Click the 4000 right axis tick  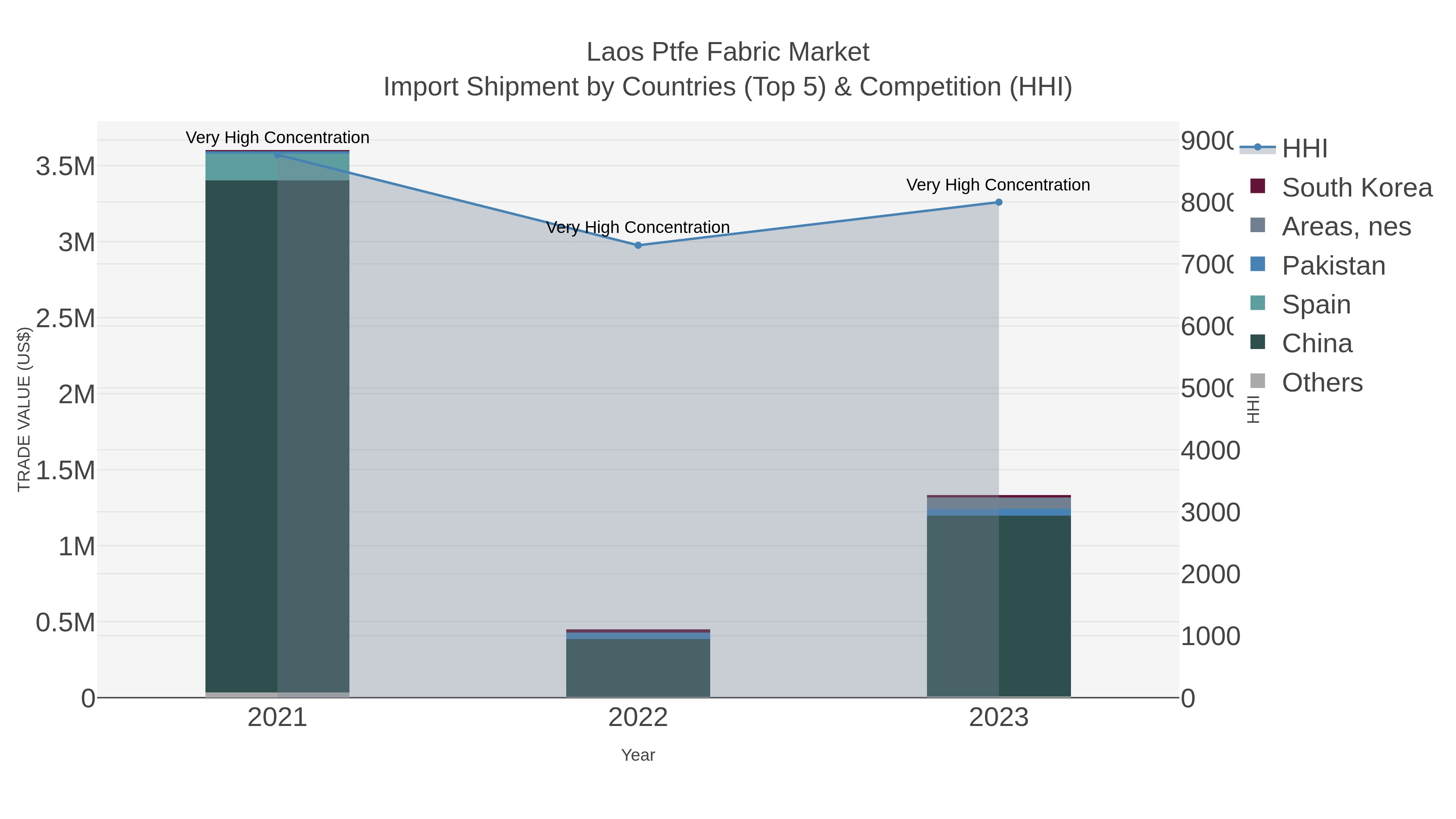pos(1211,451)
